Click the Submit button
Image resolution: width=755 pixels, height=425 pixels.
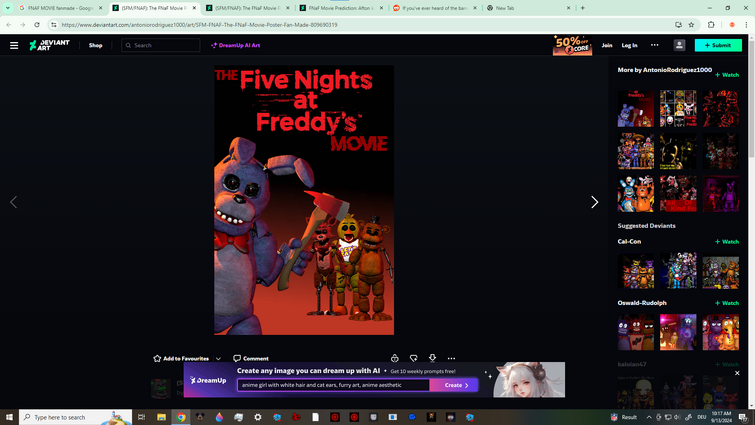(718, 45)
